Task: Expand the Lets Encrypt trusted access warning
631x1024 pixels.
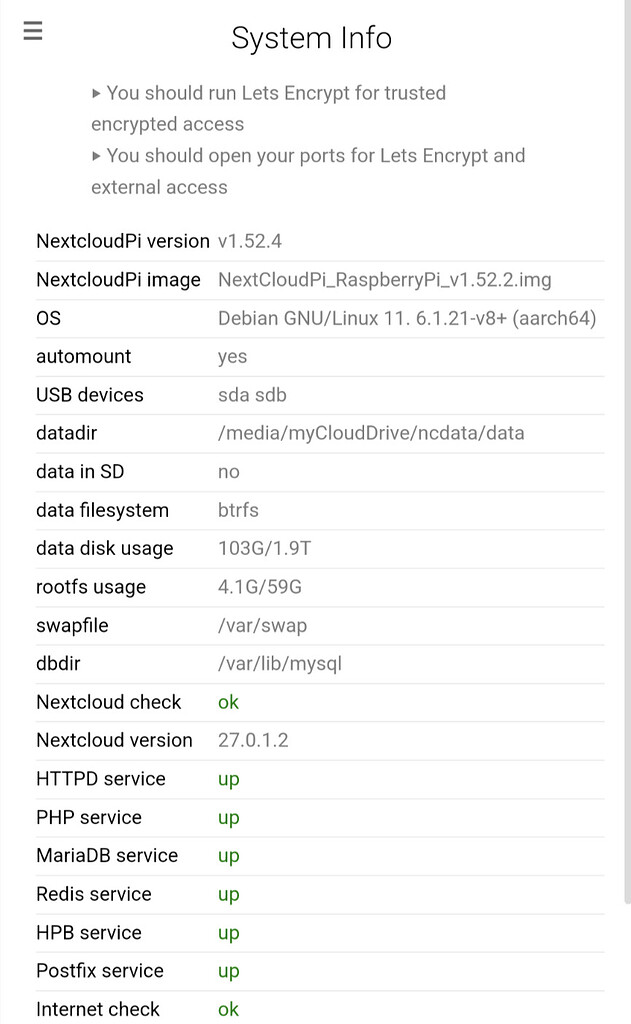Action: point(270,92)
